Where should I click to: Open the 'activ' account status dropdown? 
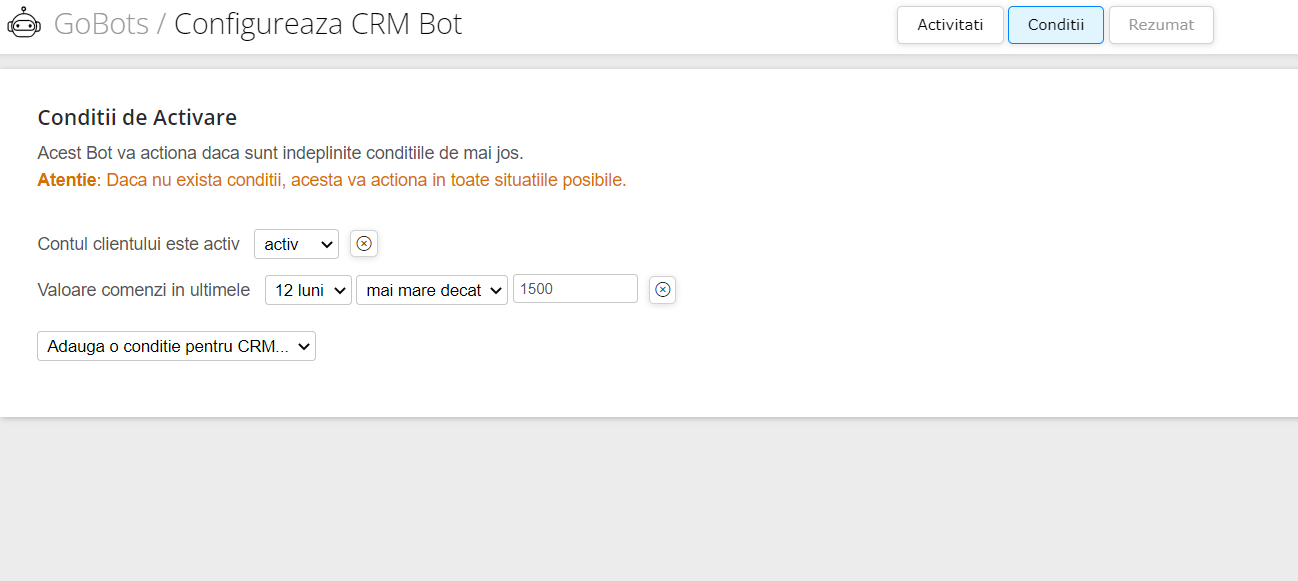click(x=296, y=244)
